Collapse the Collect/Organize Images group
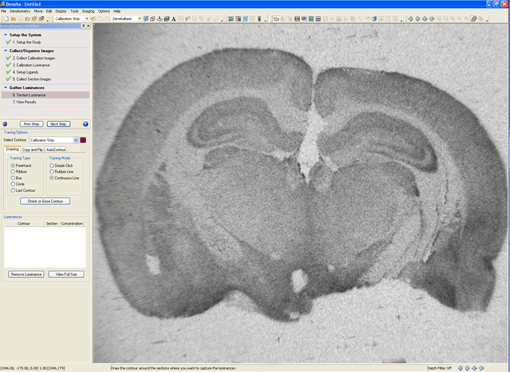 click(5, 51)
